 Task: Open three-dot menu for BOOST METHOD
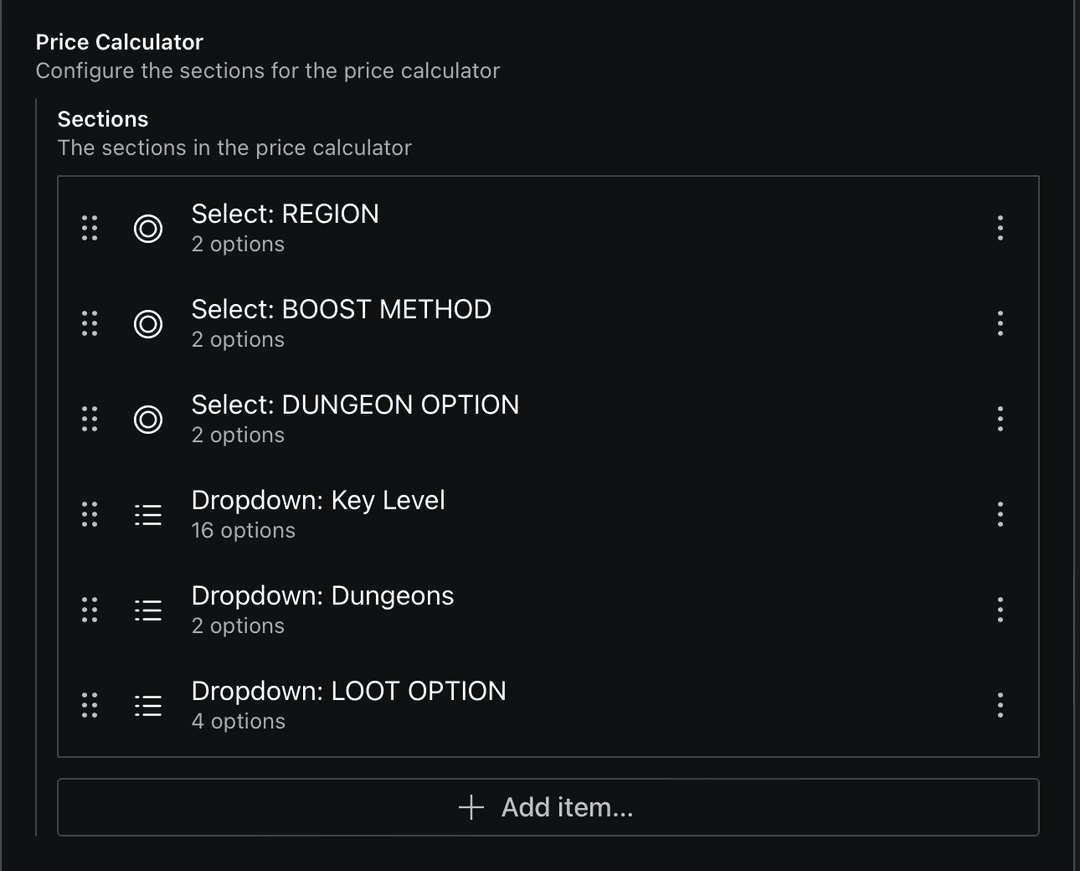[x=1000, y=323]
